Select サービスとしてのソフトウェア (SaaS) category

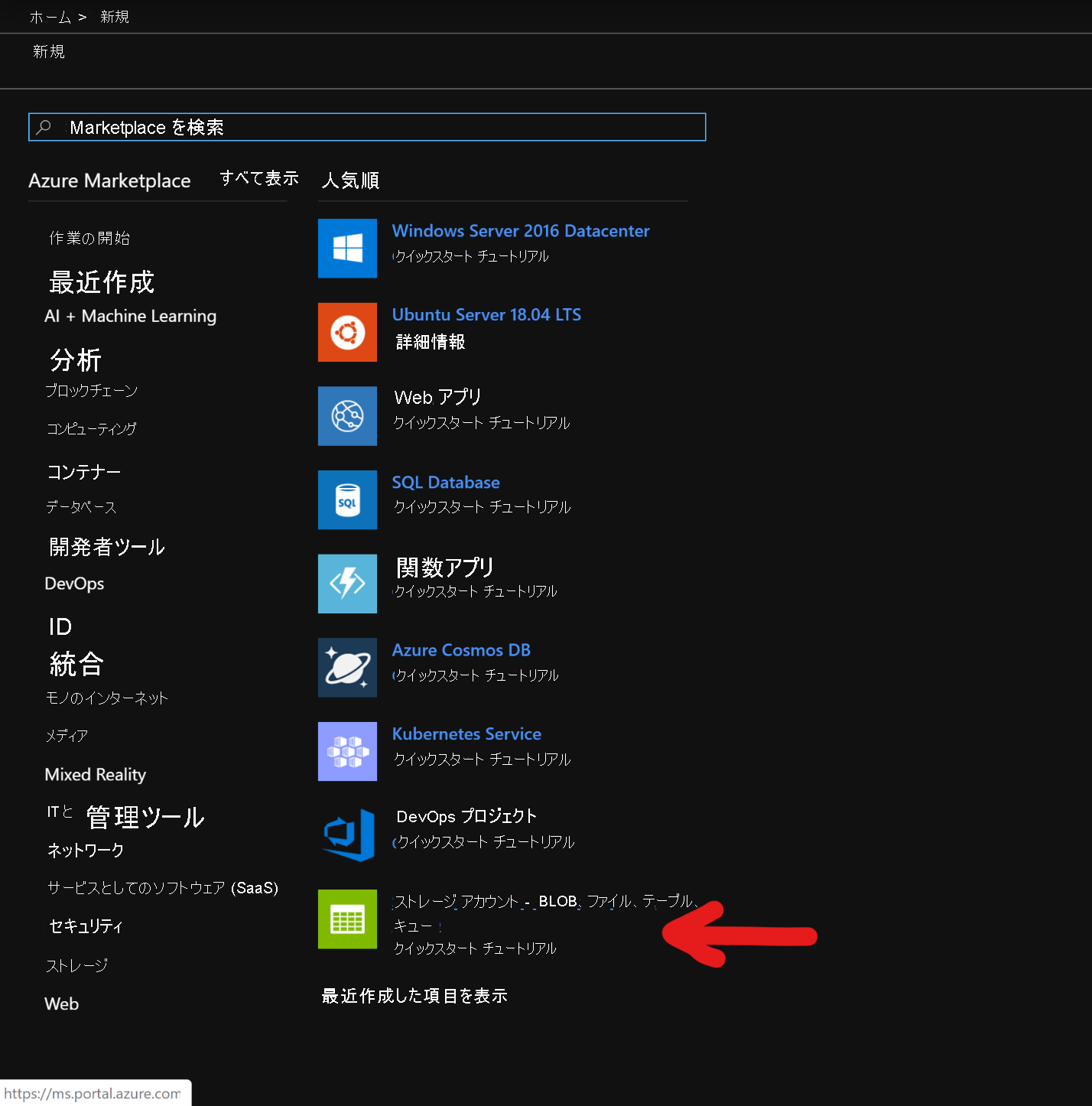pos(163,888)
